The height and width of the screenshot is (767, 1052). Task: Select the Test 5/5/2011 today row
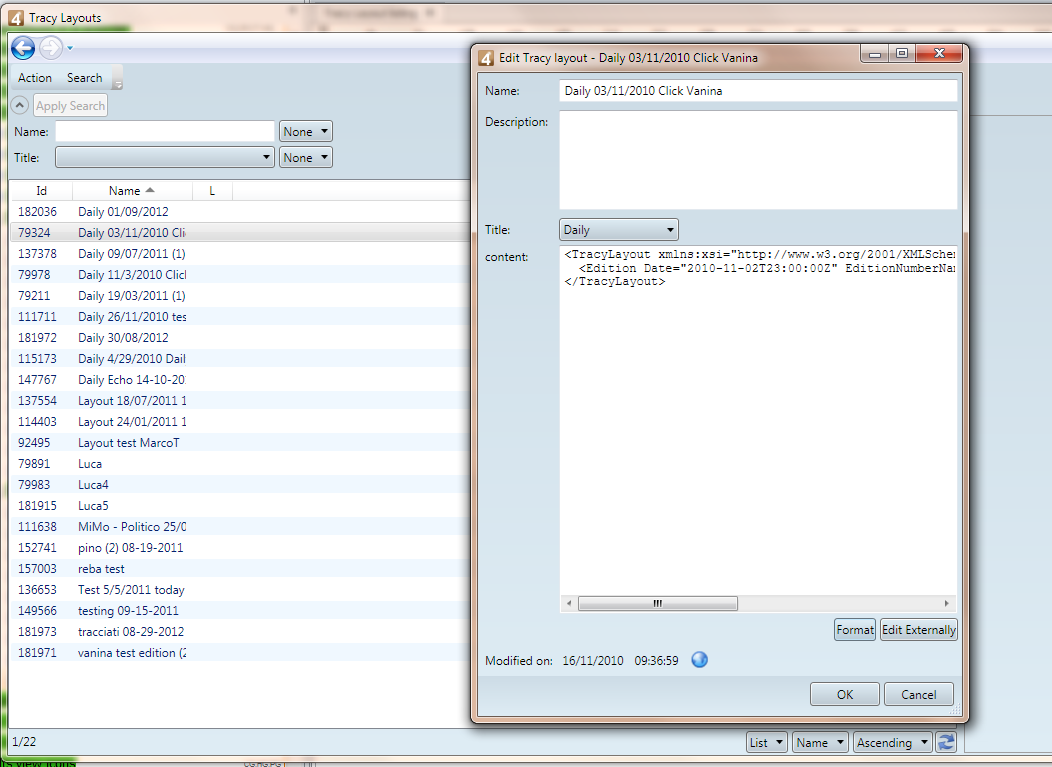(240, 590)
